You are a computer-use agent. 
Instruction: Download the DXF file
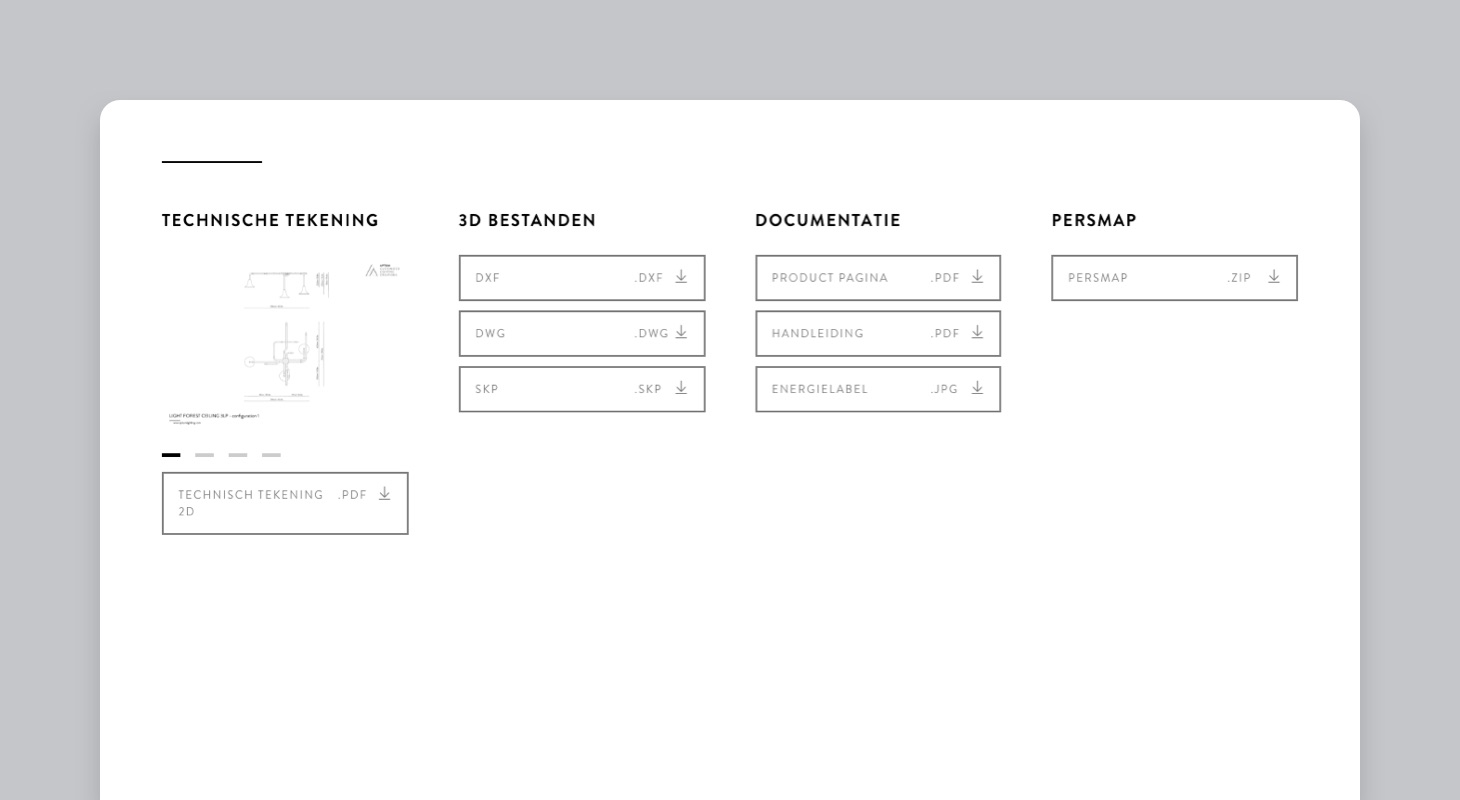click(x=582, y=278)
